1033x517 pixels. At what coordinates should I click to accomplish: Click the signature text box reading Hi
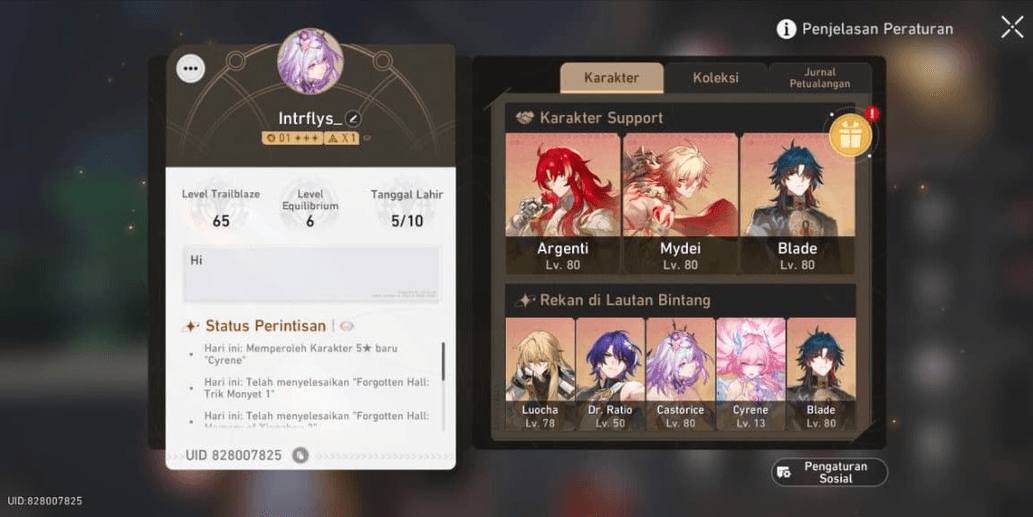pos(311,275)
